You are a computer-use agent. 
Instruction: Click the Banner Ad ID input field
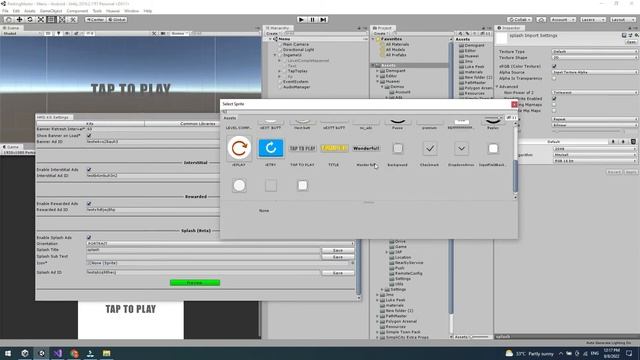tap(153, 142)
